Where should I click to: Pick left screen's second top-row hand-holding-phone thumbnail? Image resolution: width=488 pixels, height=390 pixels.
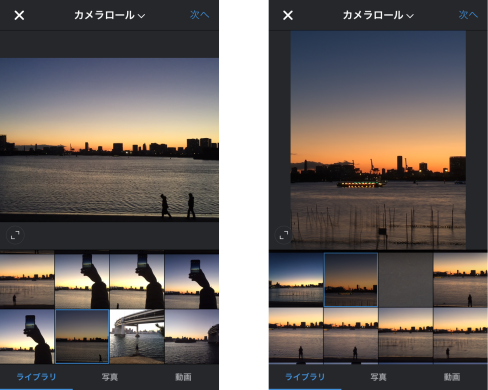(x=82, y=281)
